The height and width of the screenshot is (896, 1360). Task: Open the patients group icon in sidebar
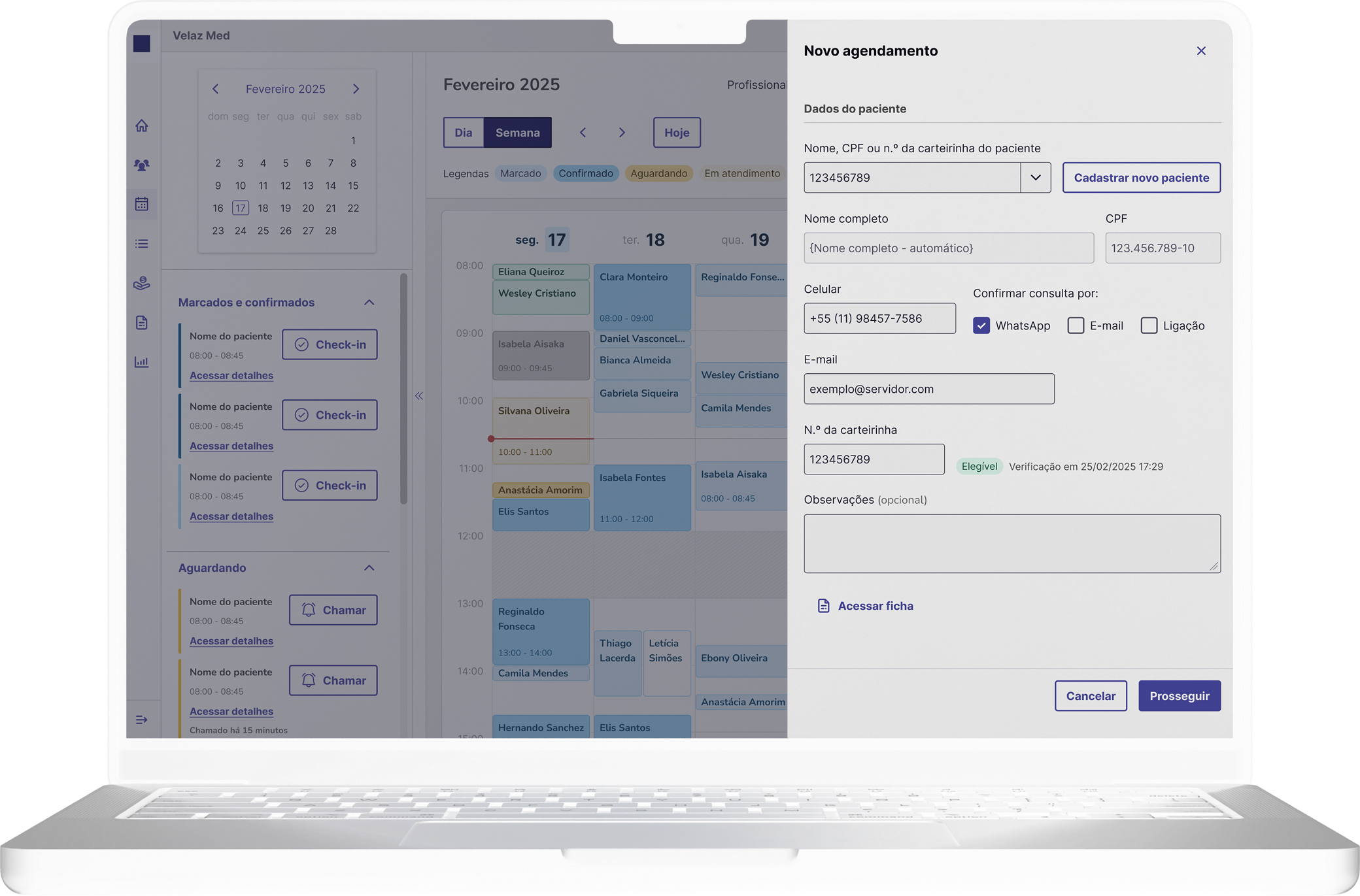pos(142,165)
